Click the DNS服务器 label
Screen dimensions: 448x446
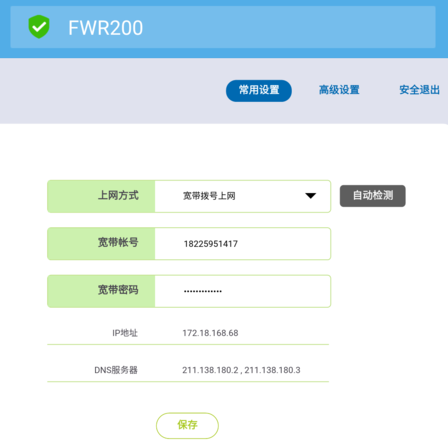pos(116,370)
